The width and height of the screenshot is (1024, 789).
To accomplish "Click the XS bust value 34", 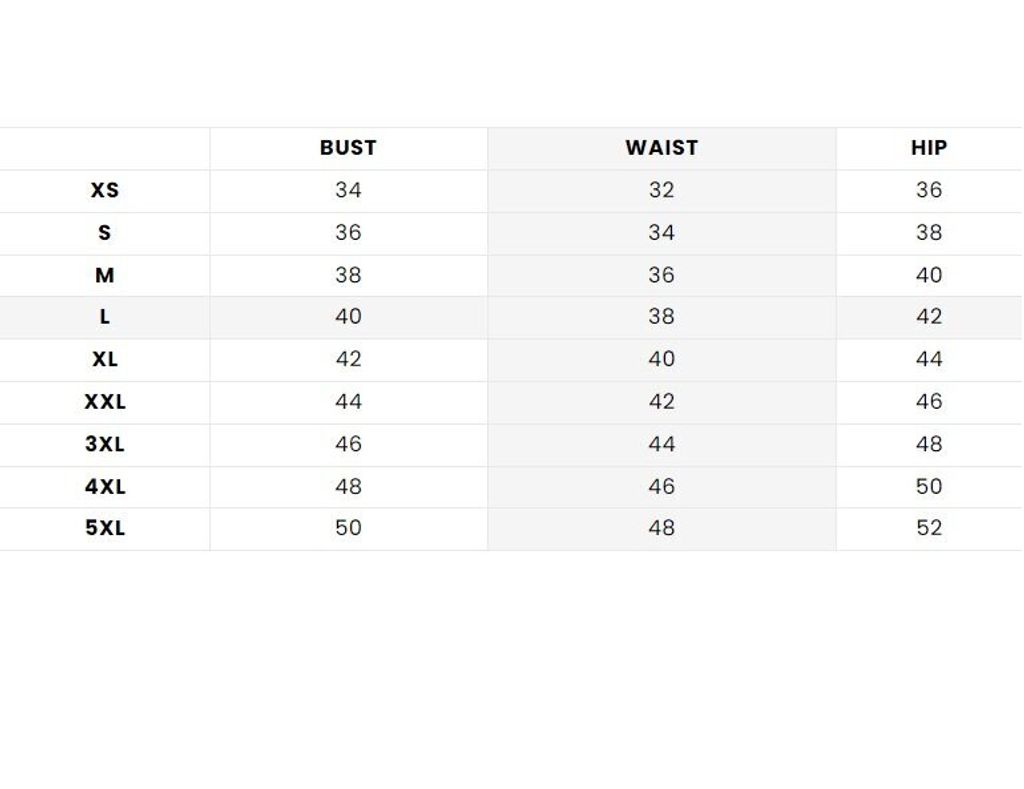I will pyautogui.click(x=348, y=190).
